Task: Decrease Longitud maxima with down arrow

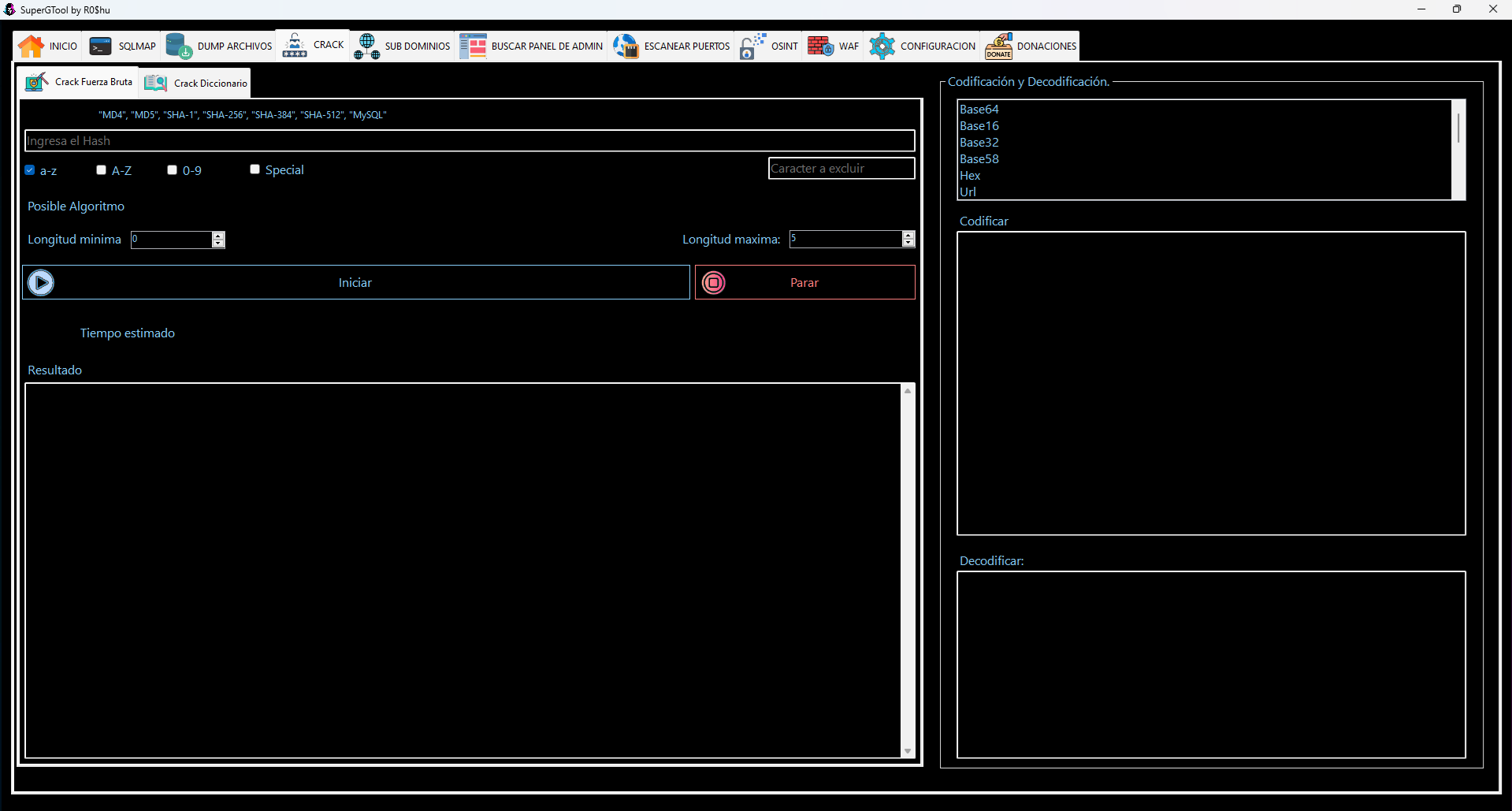Action: (908, 243)
